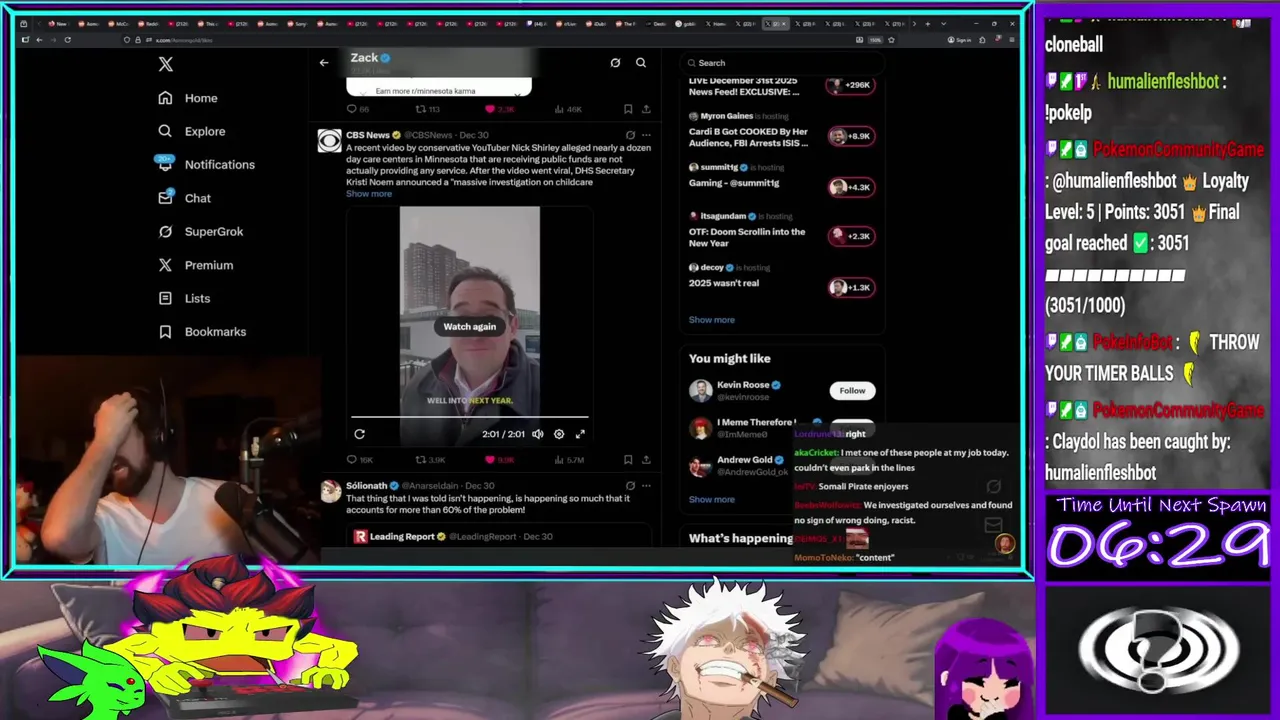Expand CBS News post with Show more
Viewport: 1280px width, 720px height.
pos(369,194)
